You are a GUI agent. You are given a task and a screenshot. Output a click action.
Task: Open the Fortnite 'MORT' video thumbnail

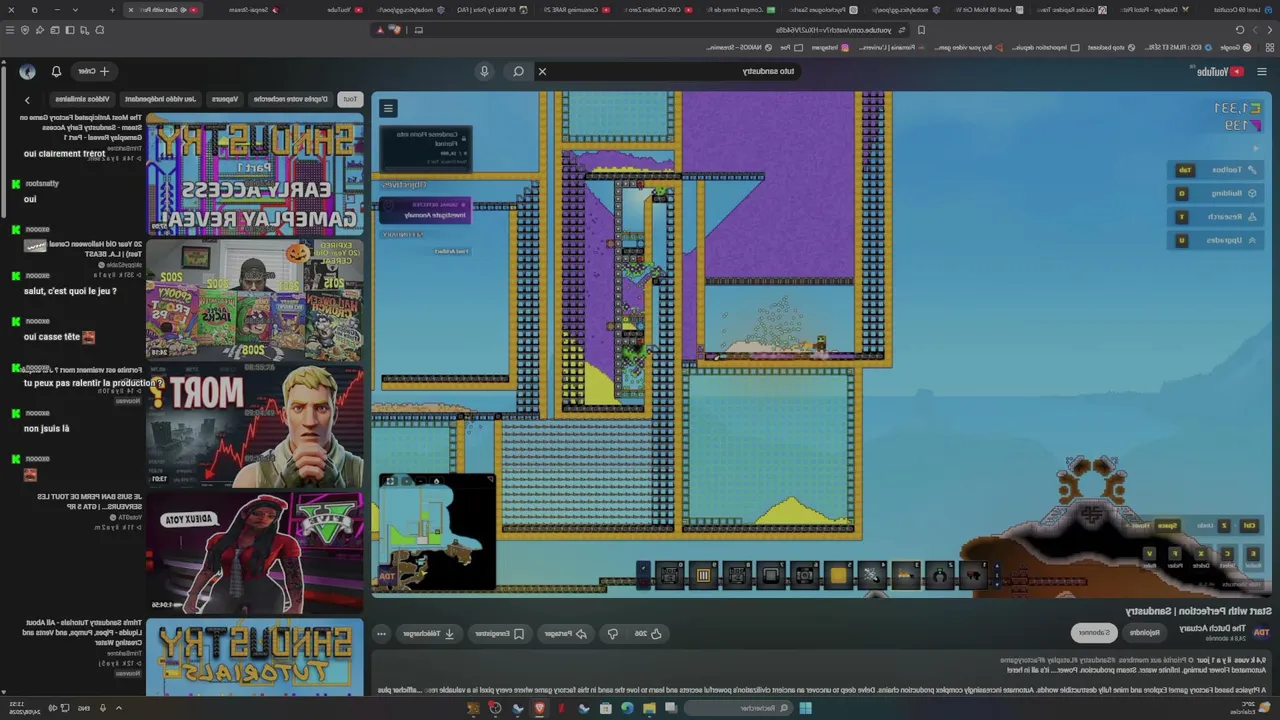(255, 426)
